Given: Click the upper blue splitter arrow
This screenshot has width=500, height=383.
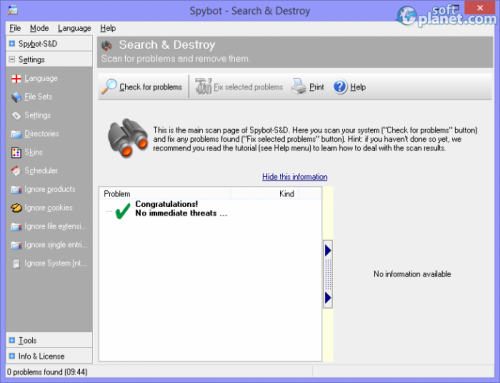Looking at the screenshot, I should click(328, 250).
